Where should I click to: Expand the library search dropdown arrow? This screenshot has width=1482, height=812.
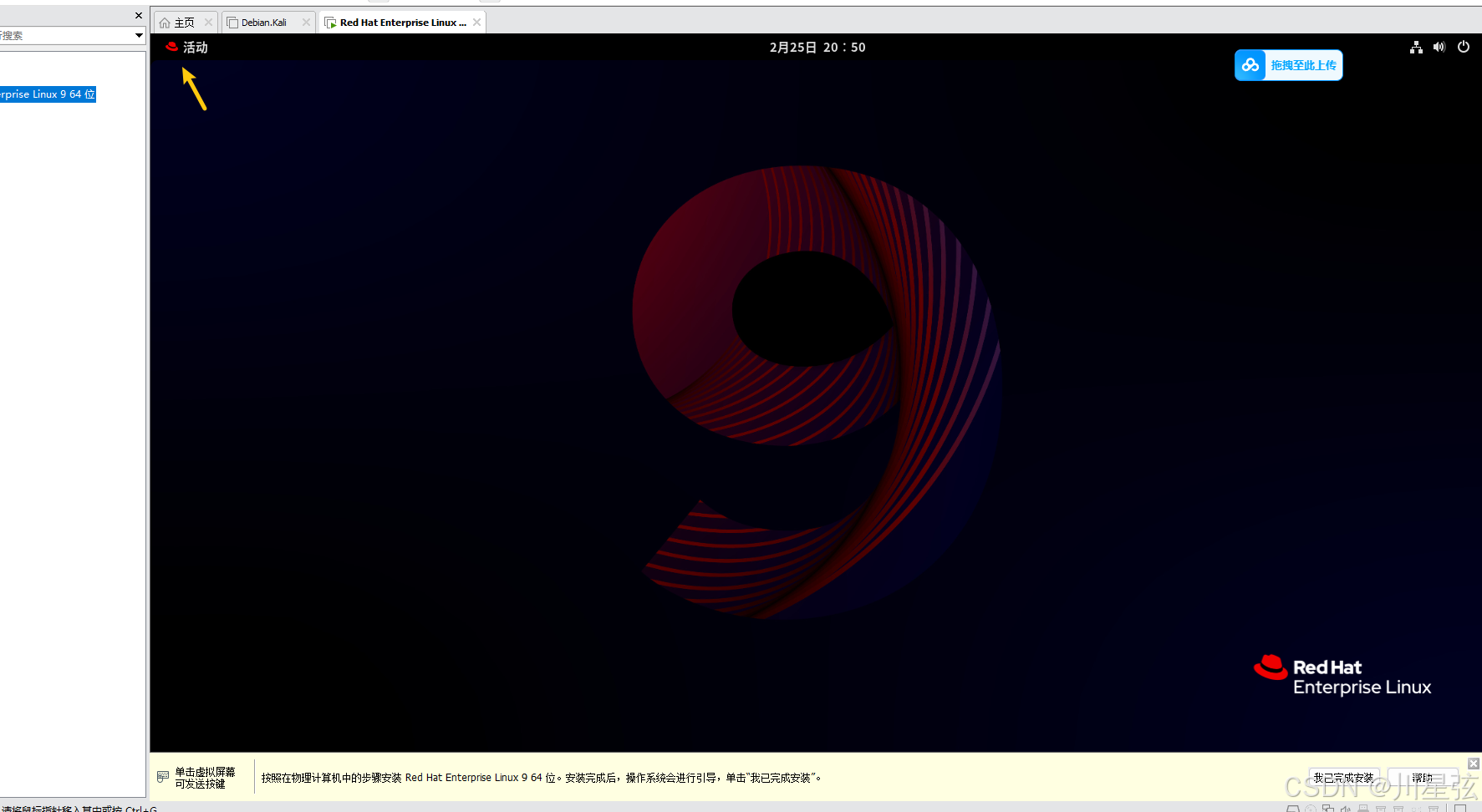[x=139, y=35]
